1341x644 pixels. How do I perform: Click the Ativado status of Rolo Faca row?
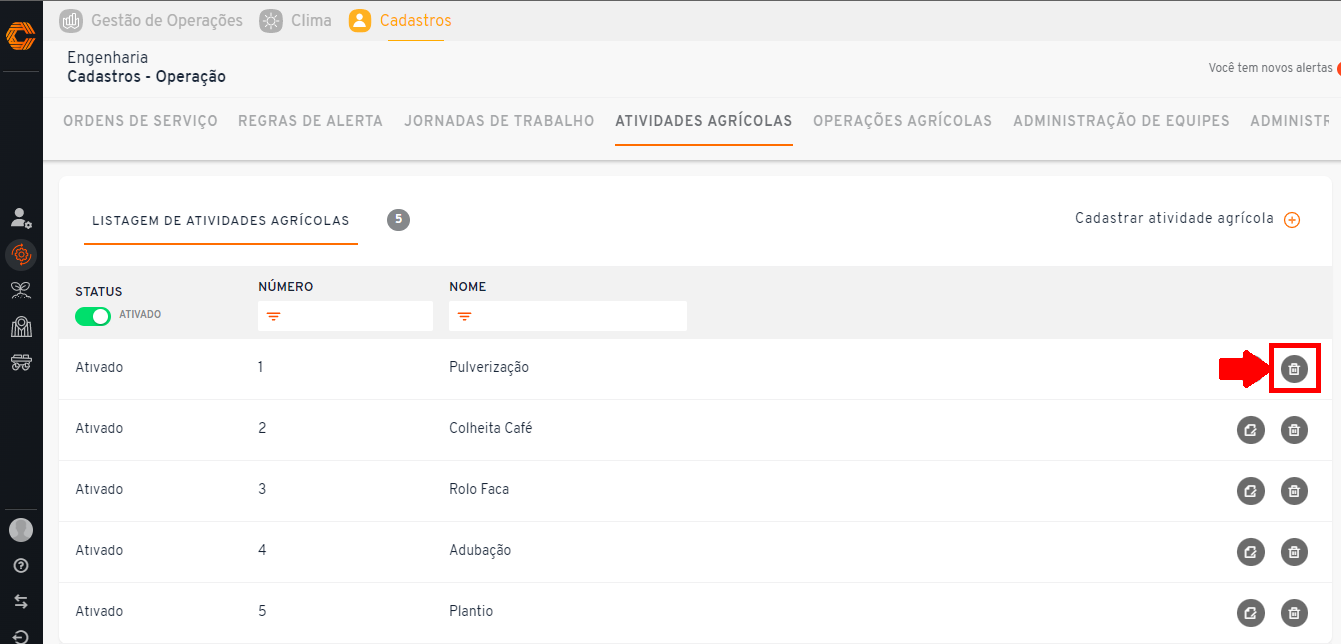(x=99, y=489)
